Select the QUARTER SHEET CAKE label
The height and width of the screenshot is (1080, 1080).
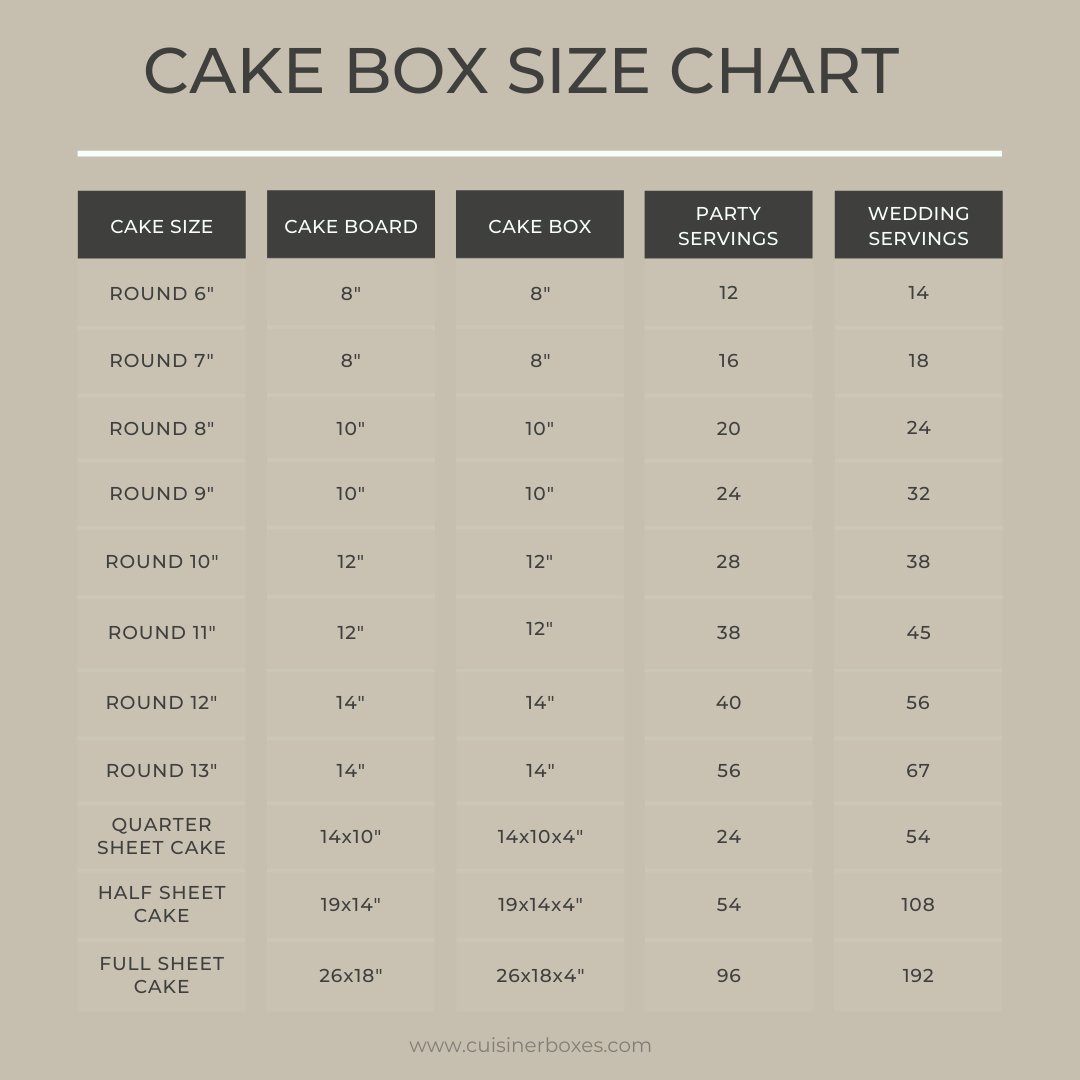pyautogui.click(x=162, y=835)
